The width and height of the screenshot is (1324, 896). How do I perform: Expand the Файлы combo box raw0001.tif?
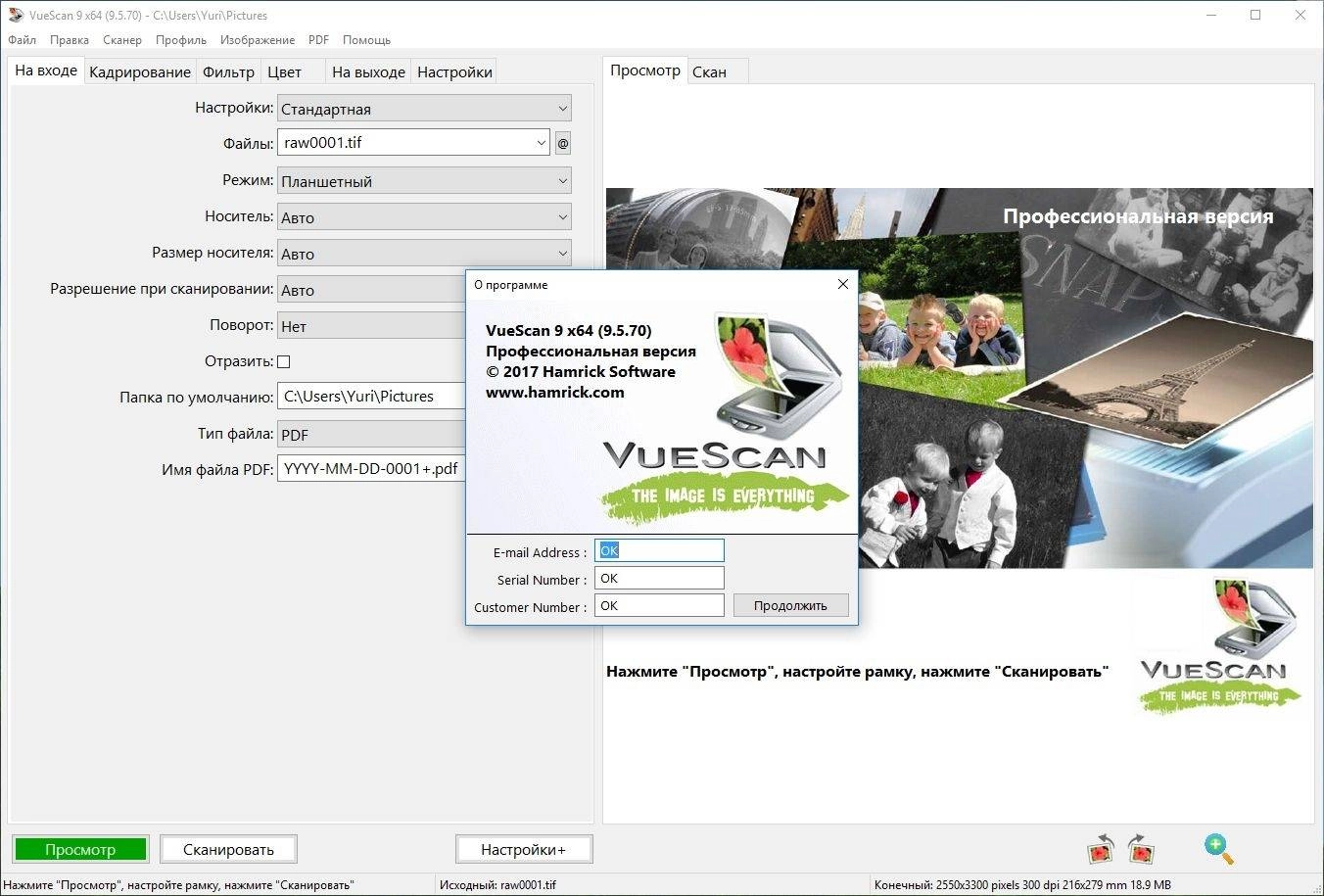(x=541, y=143)
